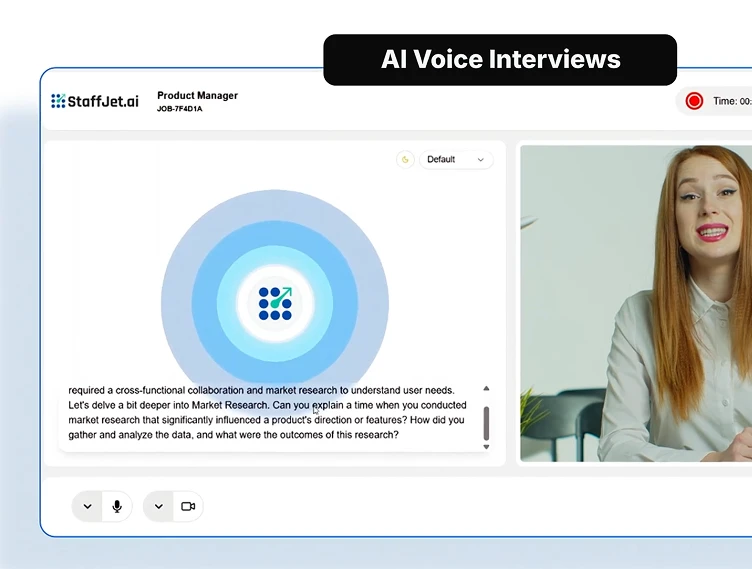Click the AI voice orb center icon
This screenshot has width=752, height=569.
[275, 303]
